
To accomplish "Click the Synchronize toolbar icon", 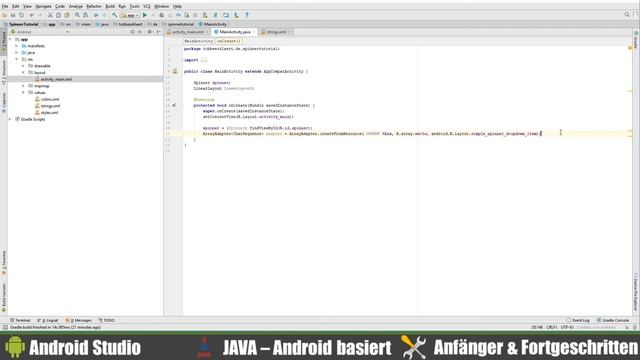I will pyautogui.click(x=21, y=15).
